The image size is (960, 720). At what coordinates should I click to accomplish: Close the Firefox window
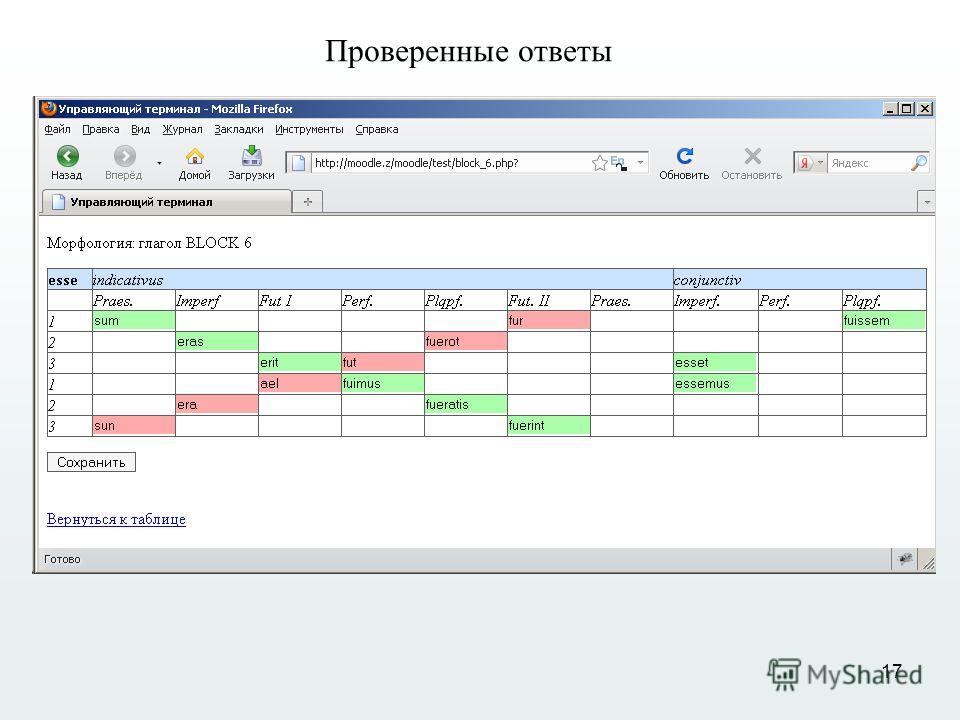coord(925,109)
